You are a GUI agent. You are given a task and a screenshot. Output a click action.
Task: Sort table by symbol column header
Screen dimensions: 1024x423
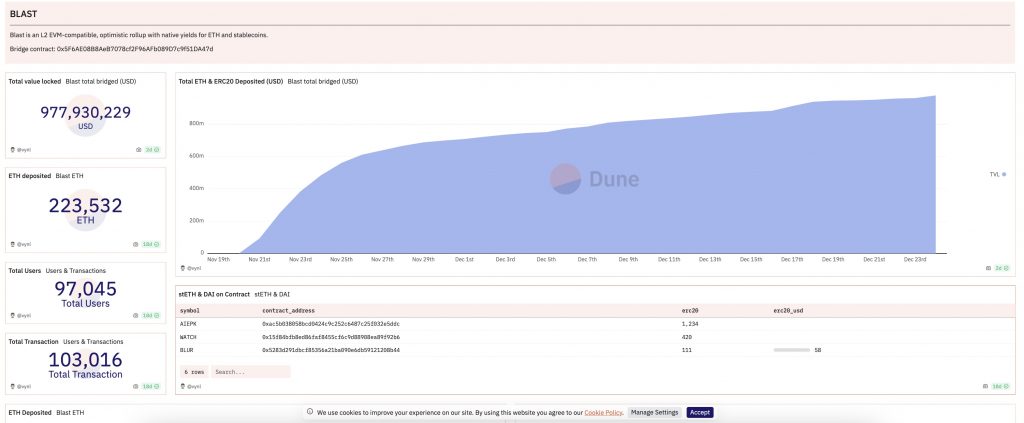[x=189, y=311]
